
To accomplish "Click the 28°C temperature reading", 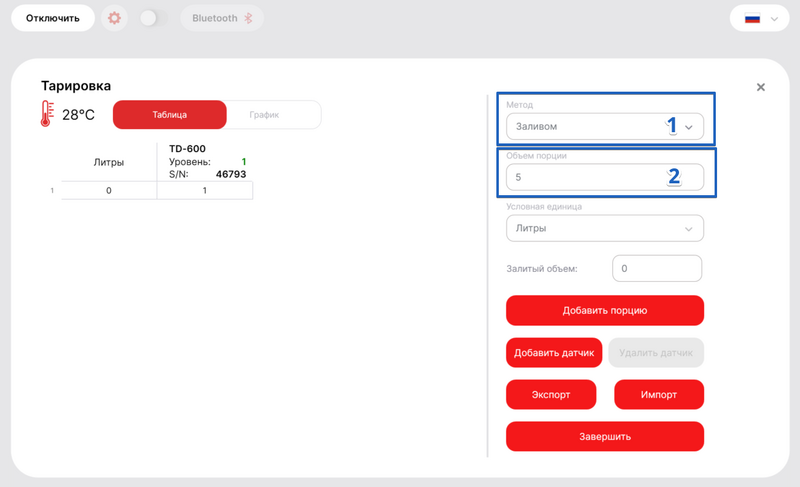I will click(79, 115).
